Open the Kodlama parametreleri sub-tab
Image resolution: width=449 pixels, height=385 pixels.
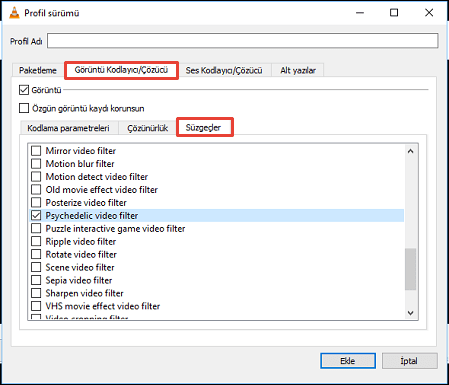68,128
